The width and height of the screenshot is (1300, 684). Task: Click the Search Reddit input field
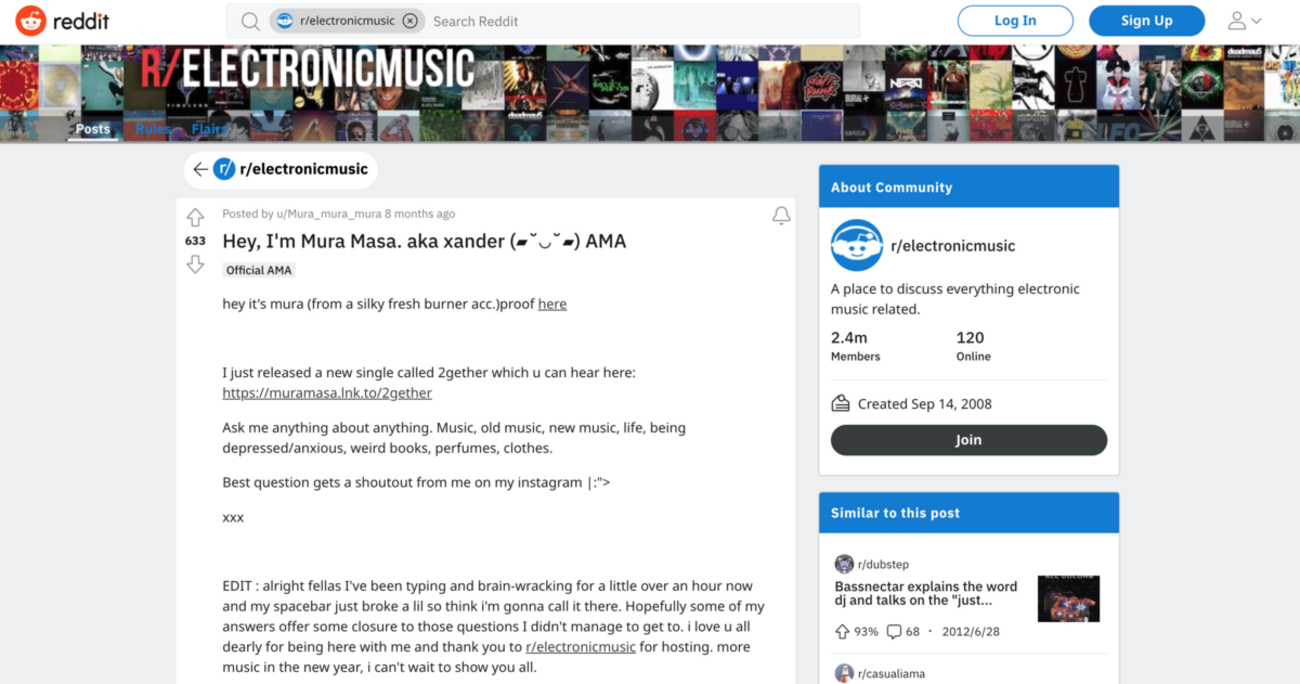(640, 21)
